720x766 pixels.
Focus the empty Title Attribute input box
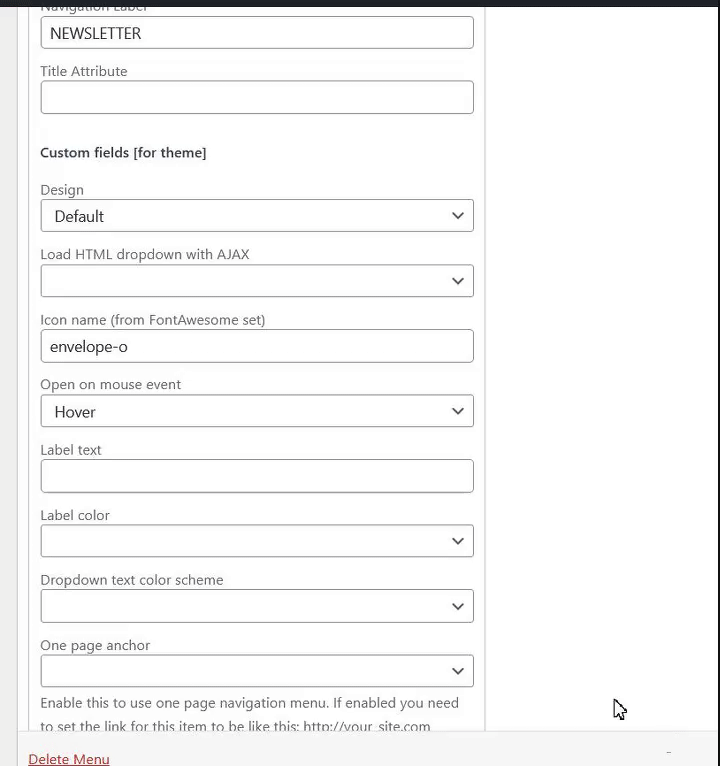click(x=256, y=98)
